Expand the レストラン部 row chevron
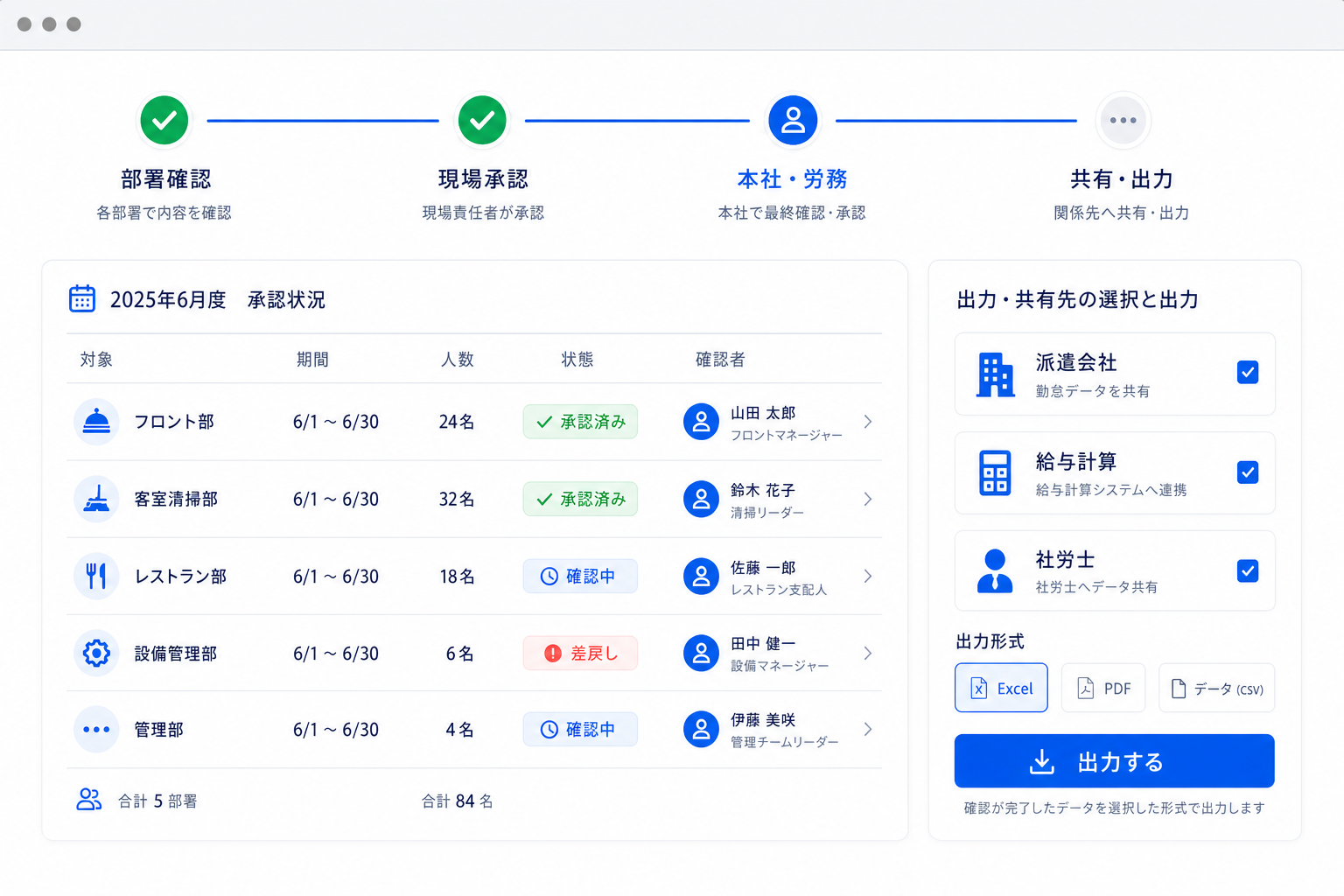This screenshot has width=1344, height=896. point(867,576)
